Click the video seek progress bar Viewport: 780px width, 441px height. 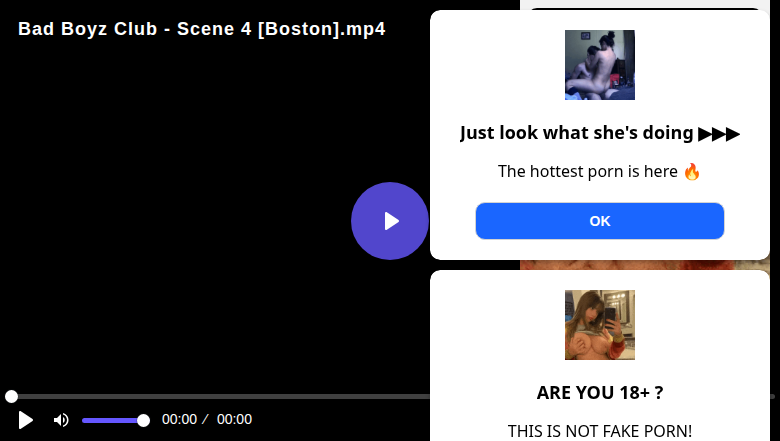click(x=220, y=397)
